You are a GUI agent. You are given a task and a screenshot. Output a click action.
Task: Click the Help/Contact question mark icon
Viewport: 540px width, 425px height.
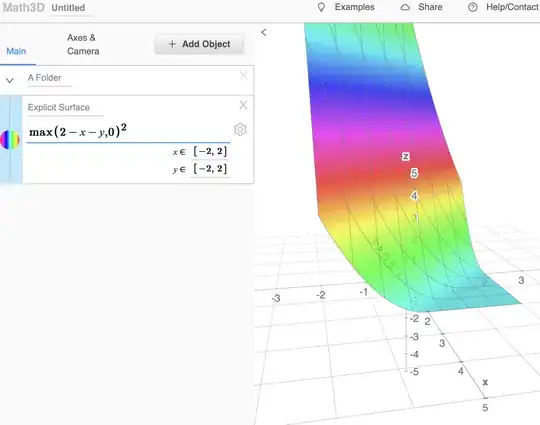[472, 7]
